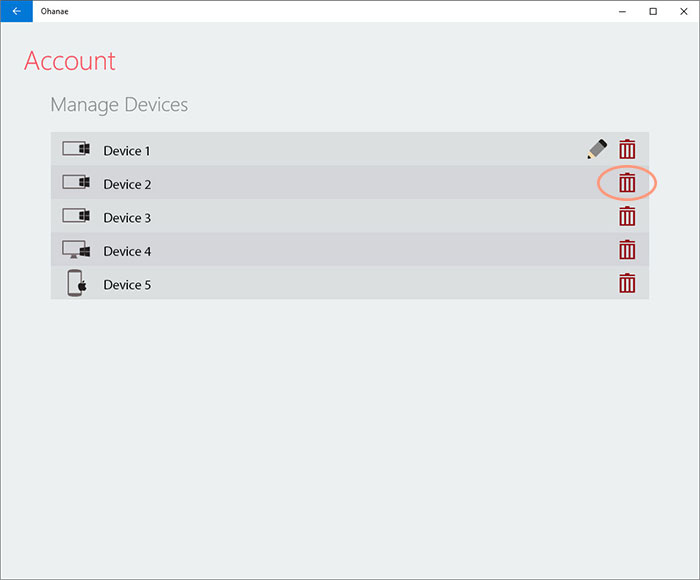Image resolution: width=700 pixels, height=580 pixels.
Task: Delete Device 1 using trash icon
Action: click(627, 149)
